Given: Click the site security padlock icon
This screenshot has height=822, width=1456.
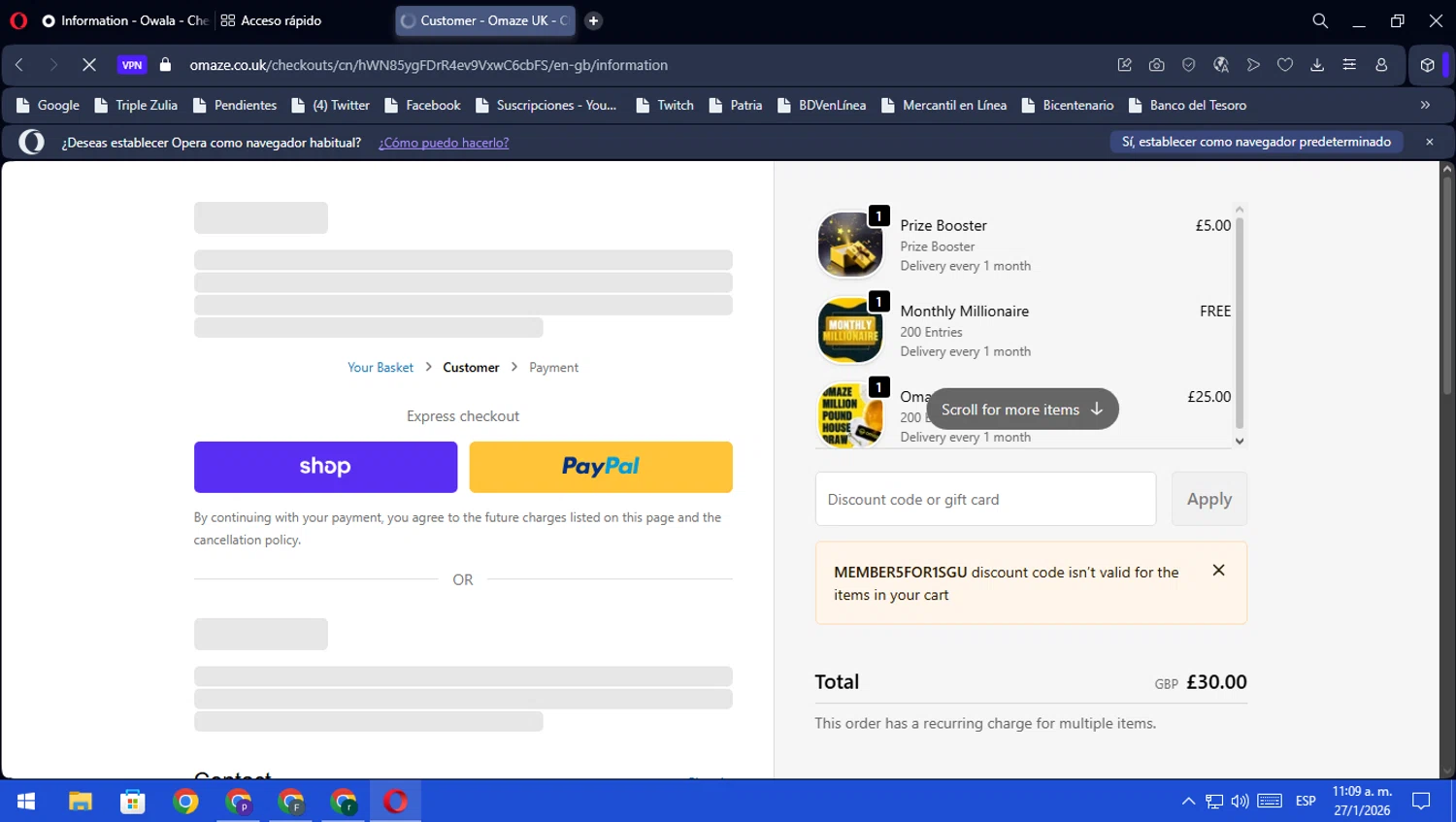Looking at the screenshot, I should pyautogui.click(x=165, y=65).
